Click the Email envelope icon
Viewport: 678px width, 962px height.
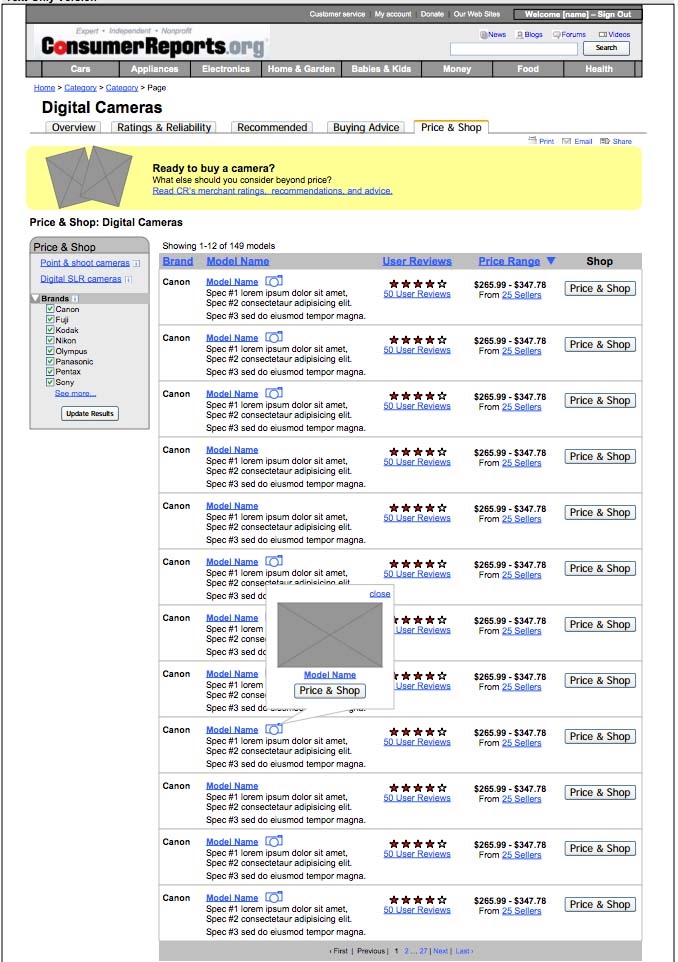tap(566, 141)
